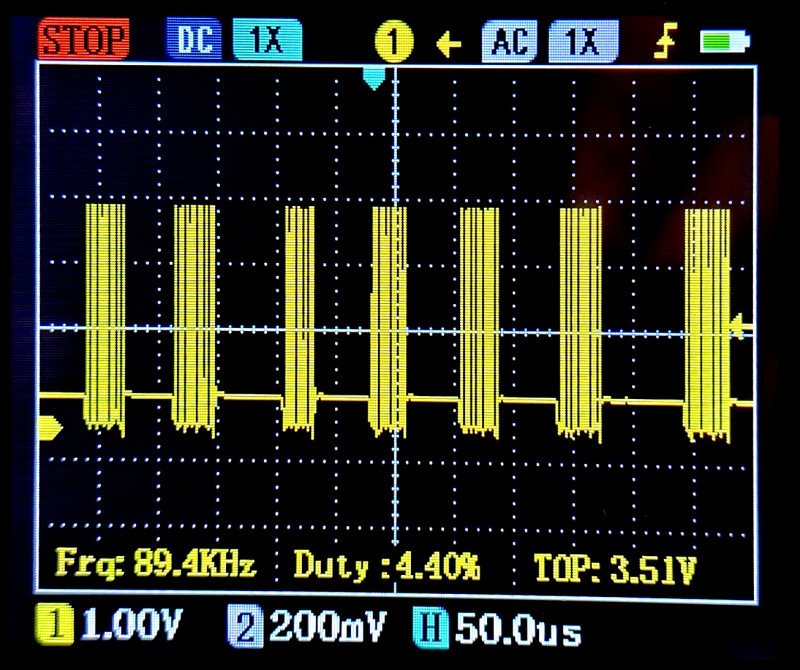Open the 1X probe setting beside AC
This screenshot has height=670, width=800.
pyautogui.click(x=583, y=42)
